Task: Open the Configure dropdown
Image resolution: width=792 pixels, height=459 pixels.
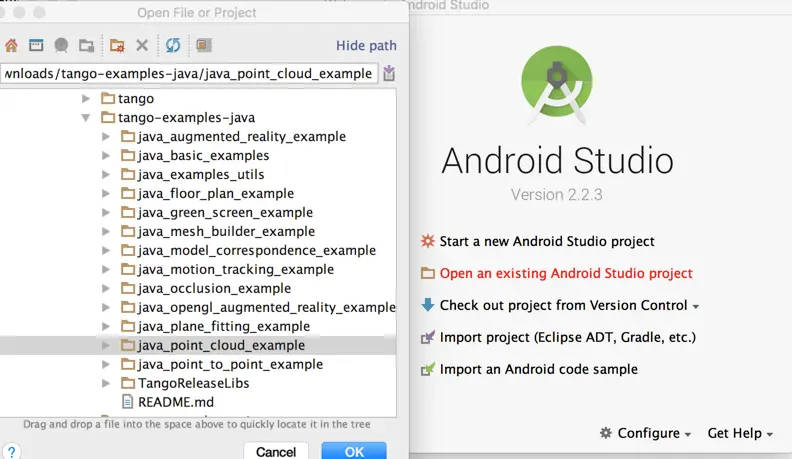Action: coord(646,433)
